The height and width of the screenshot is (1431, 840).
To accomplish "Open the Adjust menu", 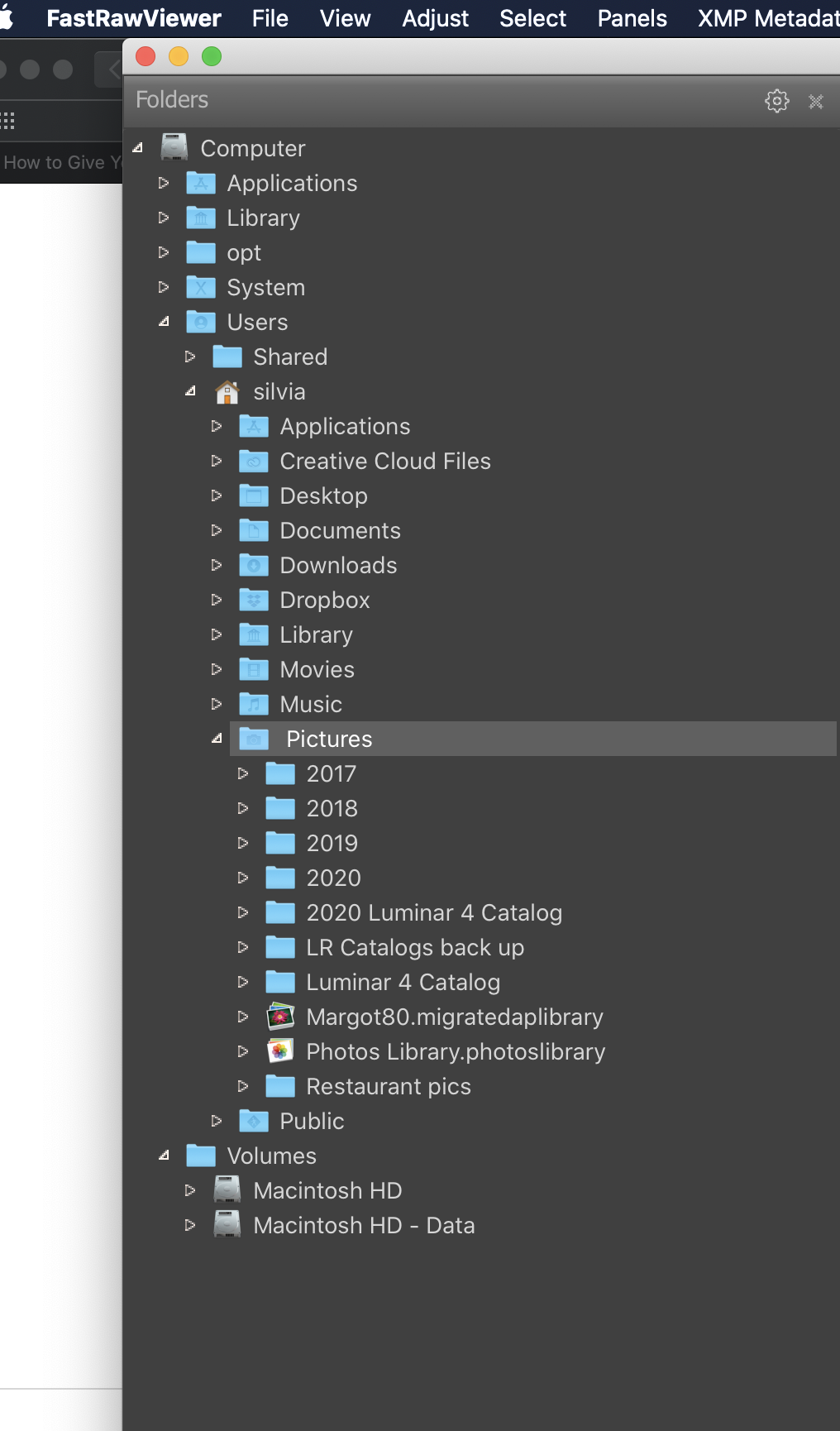I will [435, 18].
